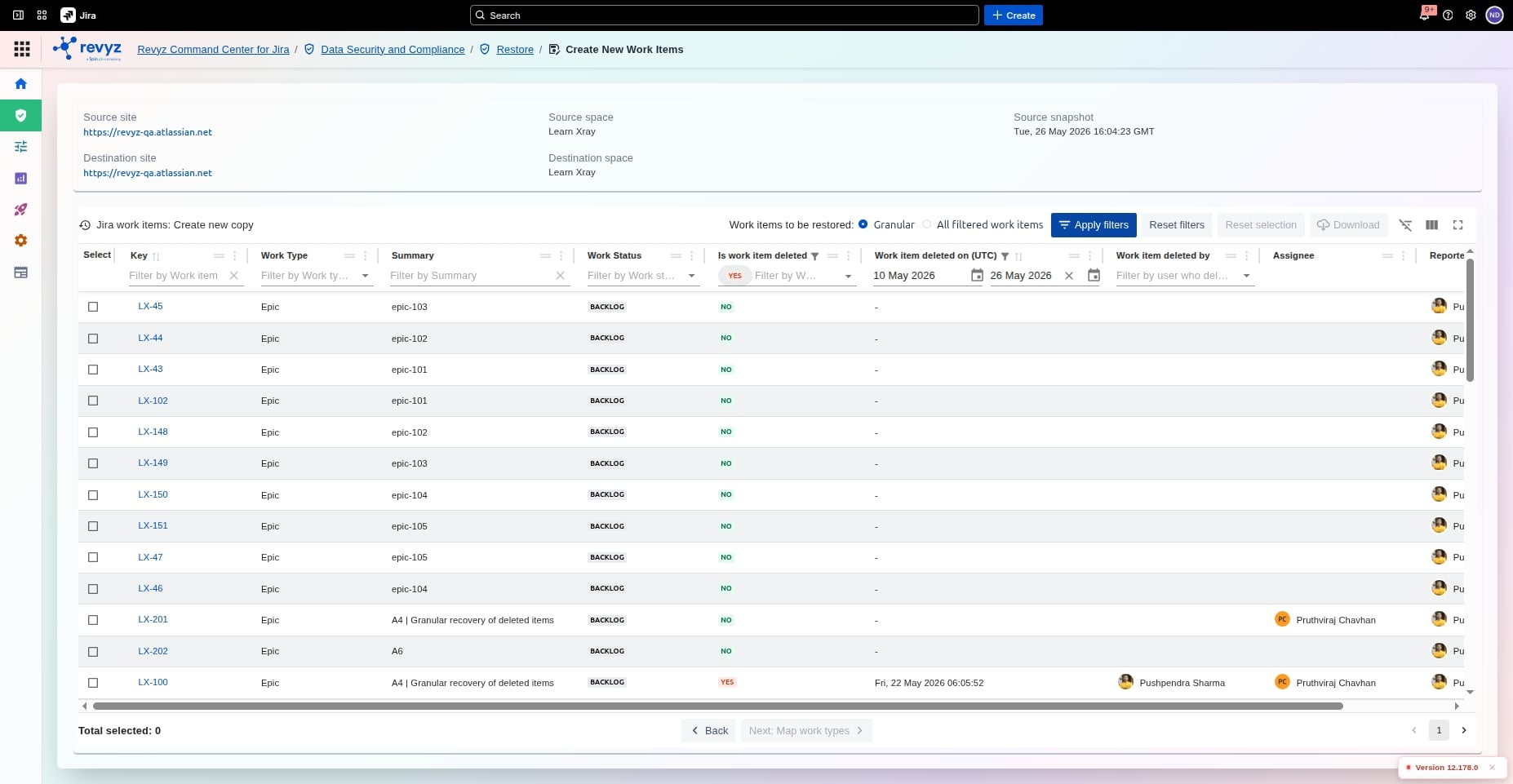This screenshot has height=784, width=1513.
Task: Open Restore breadcrumb link
Action: tap(515, 50)
